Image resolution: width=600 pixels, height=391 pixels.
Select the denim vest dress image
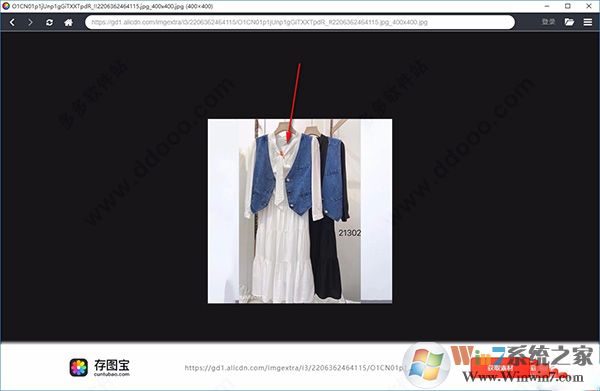(x=300, y=211)
